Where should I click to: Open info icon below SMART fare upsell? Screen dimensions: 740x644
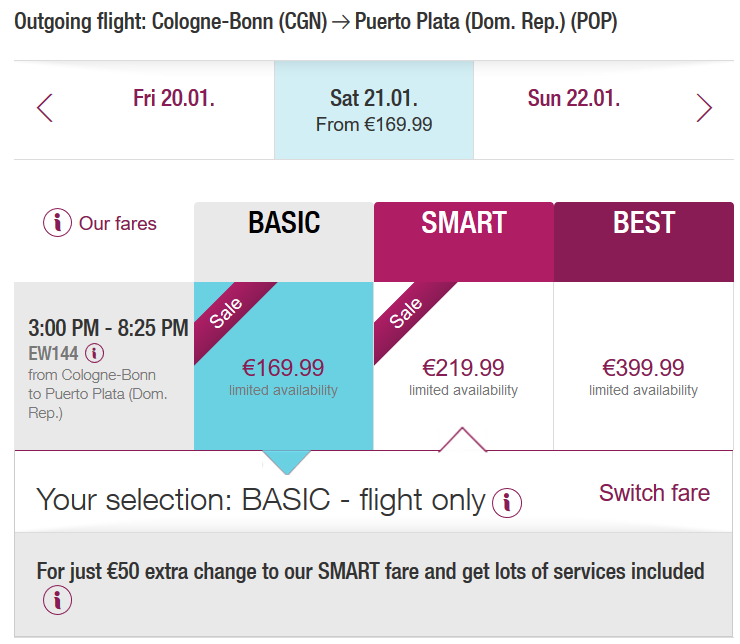[58, 600]
